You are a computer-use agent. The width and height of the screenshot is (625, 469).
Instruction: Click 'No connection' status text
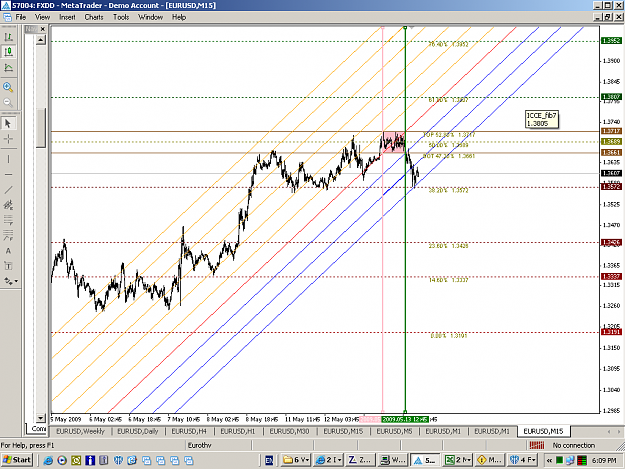[x=573, y=445]
